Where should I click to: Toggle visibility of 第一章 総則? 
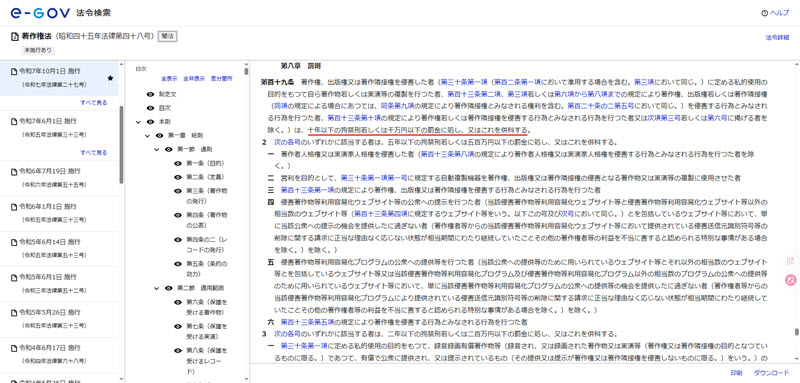pos(159,136)
